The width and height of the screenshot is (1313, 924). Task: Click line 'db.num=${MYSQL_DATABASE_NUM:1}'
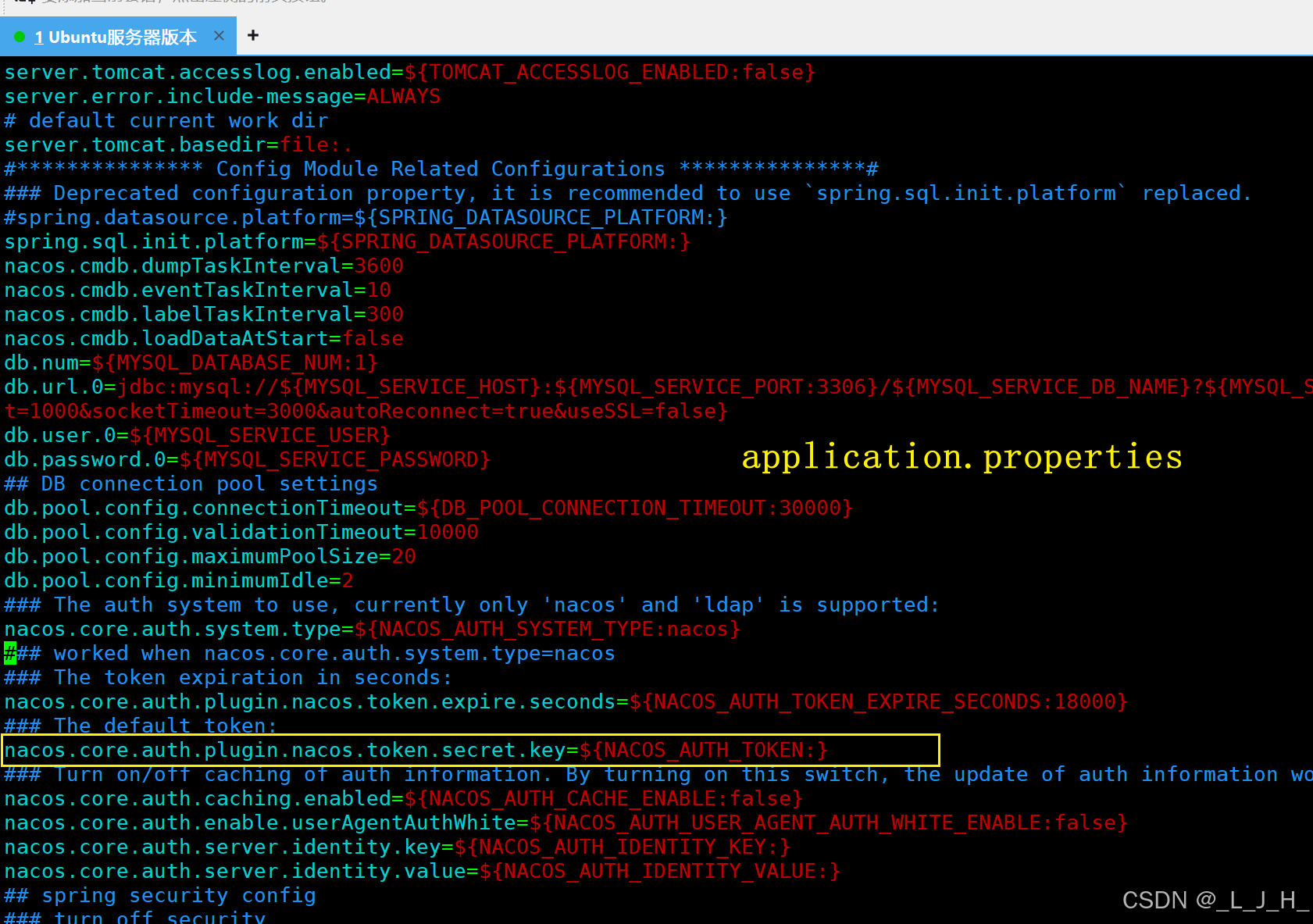[x=191, y=362]
